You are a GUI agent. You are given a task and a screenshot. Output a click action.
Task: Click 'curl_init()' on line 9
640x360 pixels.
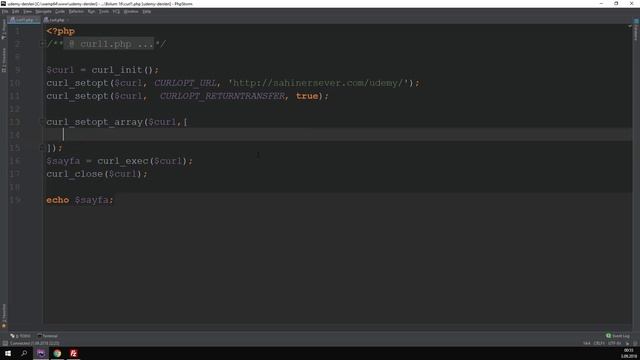point(122,70)
